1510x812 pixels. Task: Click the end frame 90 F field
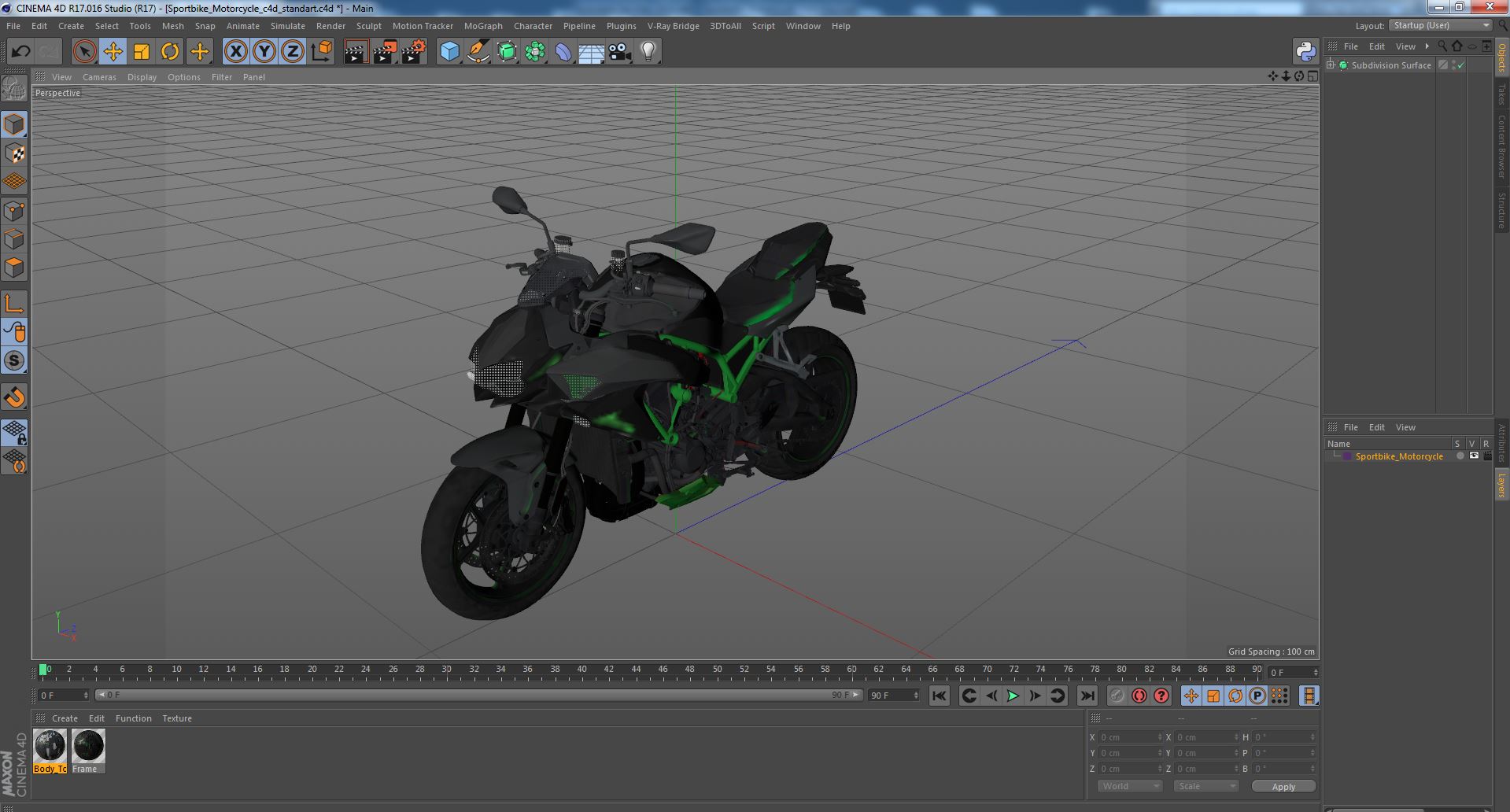[x=893, y=696]
